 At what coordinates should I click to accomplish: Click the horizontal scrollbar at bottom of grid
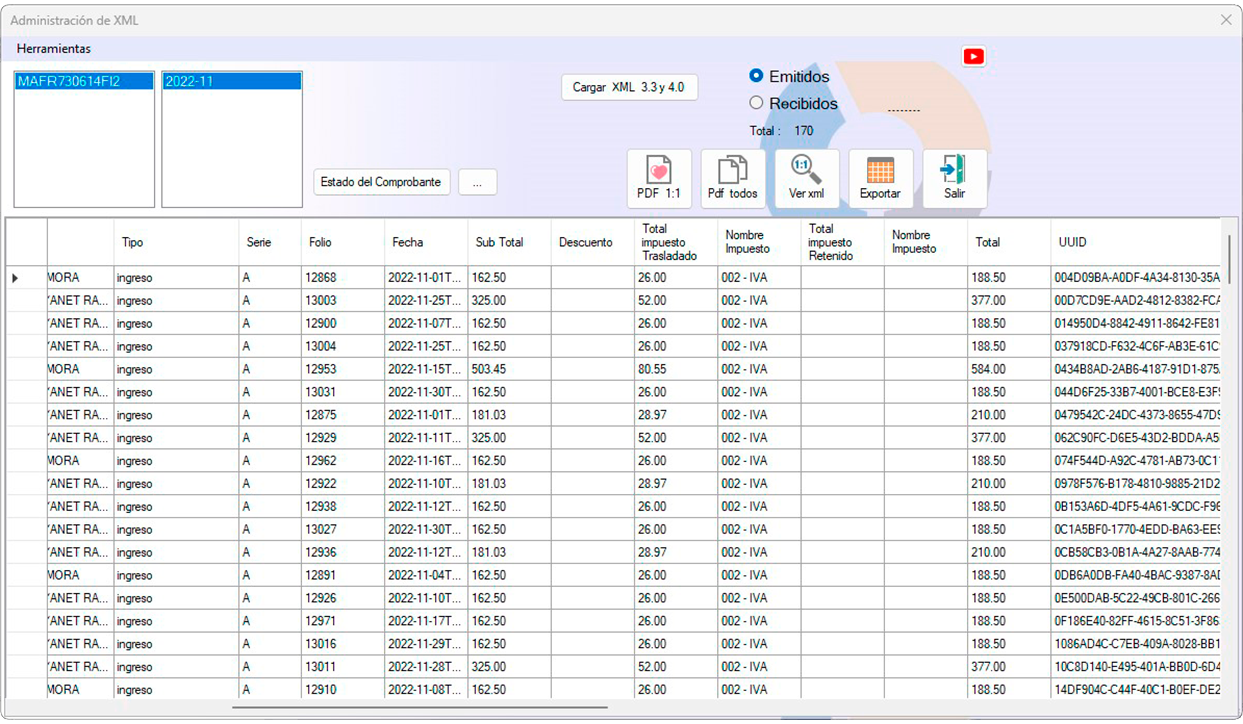point(420,707)
